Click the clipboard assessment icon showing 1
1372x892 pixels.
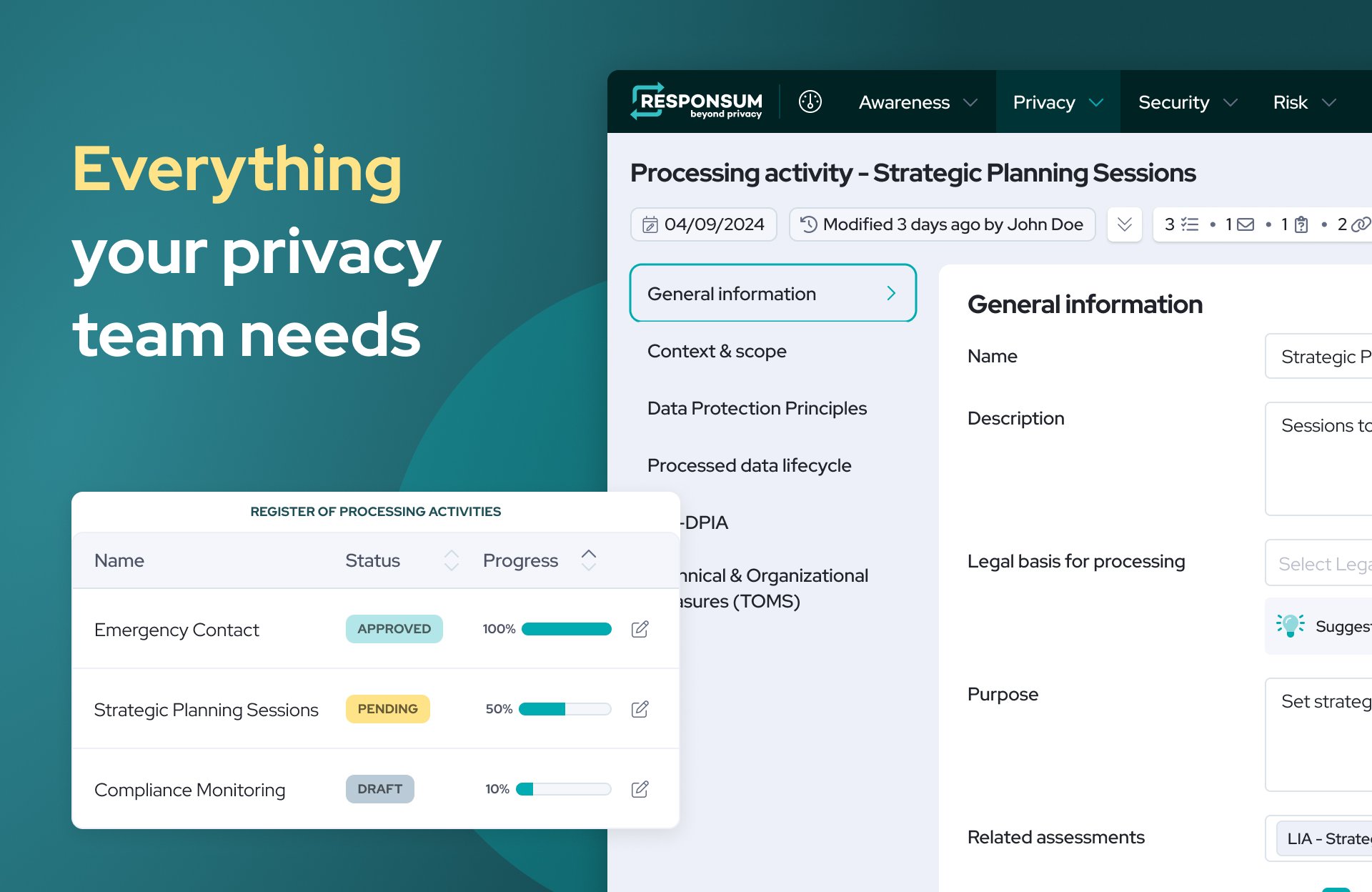pos(1301,224)
